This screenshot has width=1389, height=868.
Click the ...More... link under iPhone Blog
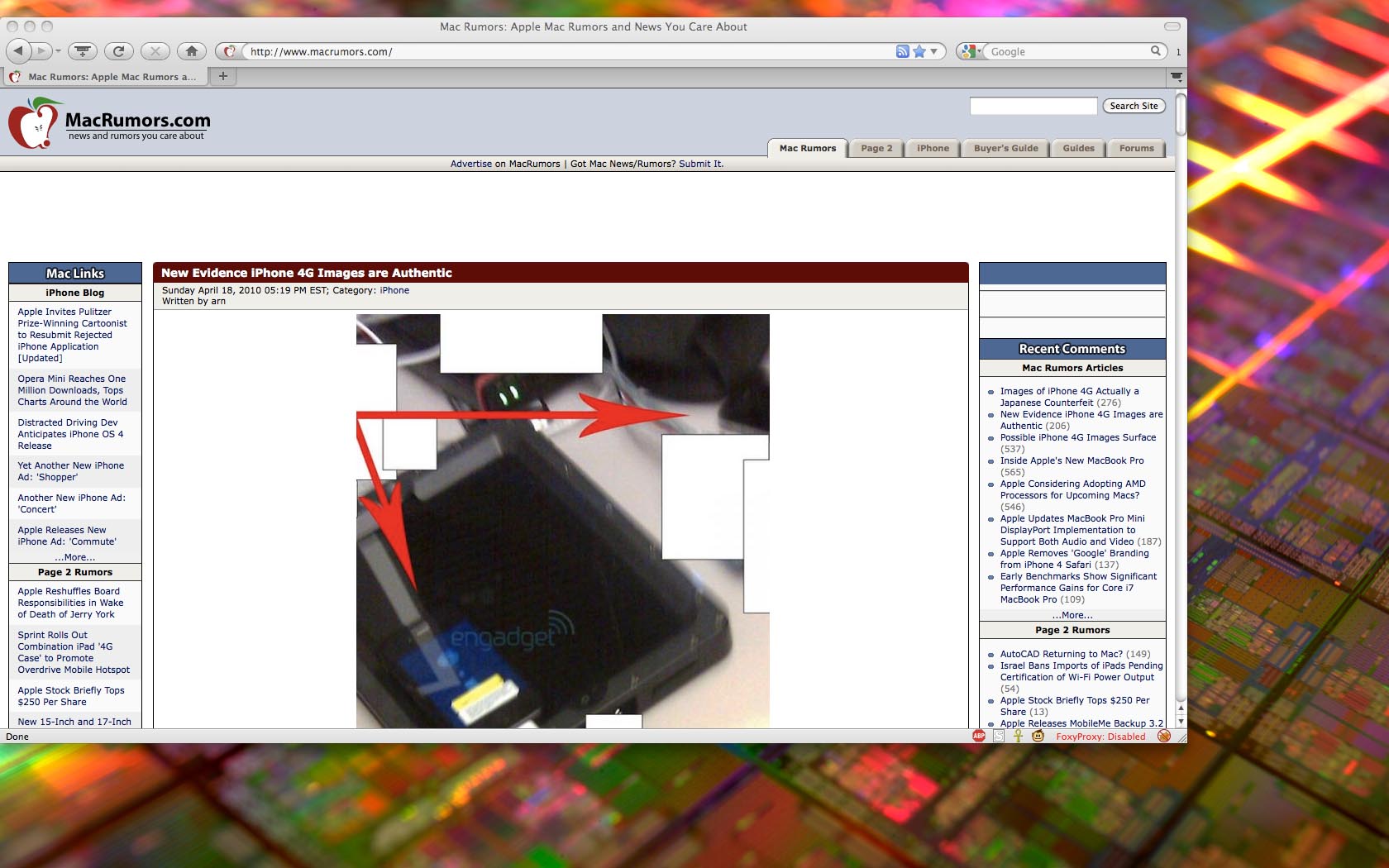[75, 557]
